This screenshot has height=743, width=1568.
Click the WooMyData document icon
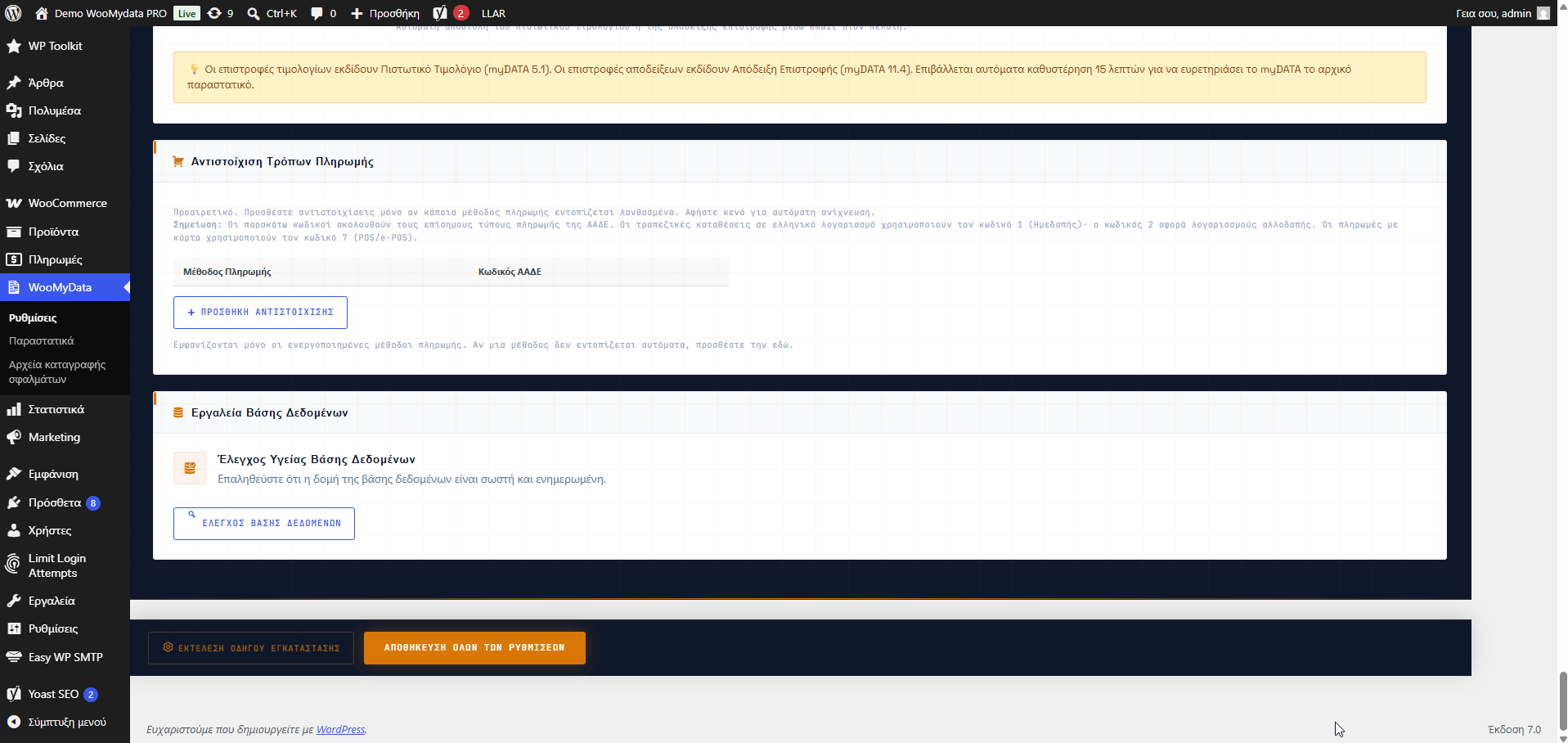pyautogui.click(x=14, y=287)
